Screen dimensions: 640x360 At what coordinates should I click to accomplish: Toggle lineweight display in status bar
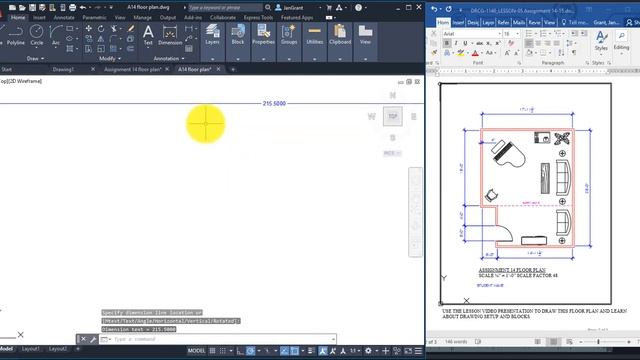pos(311,351)
